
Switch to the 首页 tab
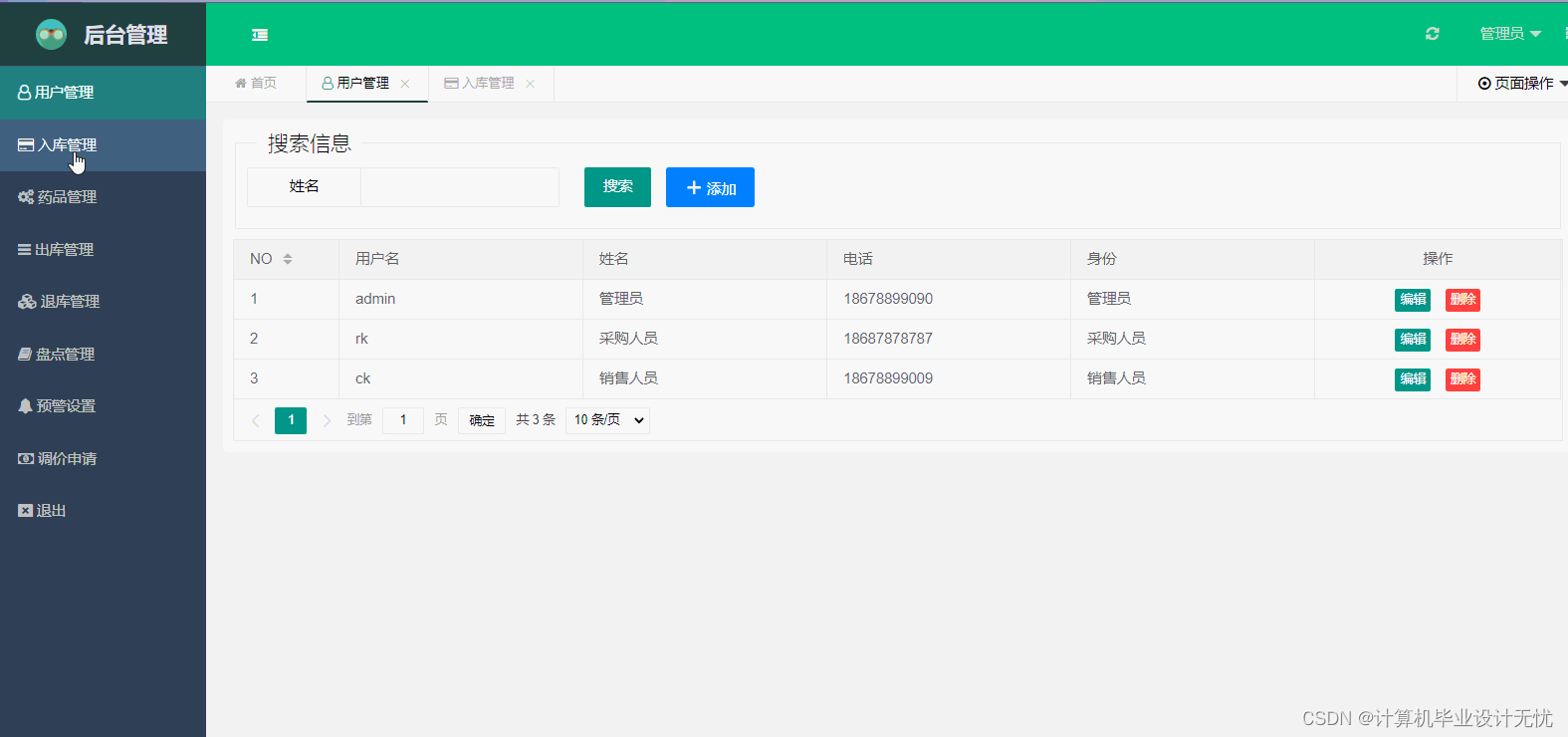256,84
